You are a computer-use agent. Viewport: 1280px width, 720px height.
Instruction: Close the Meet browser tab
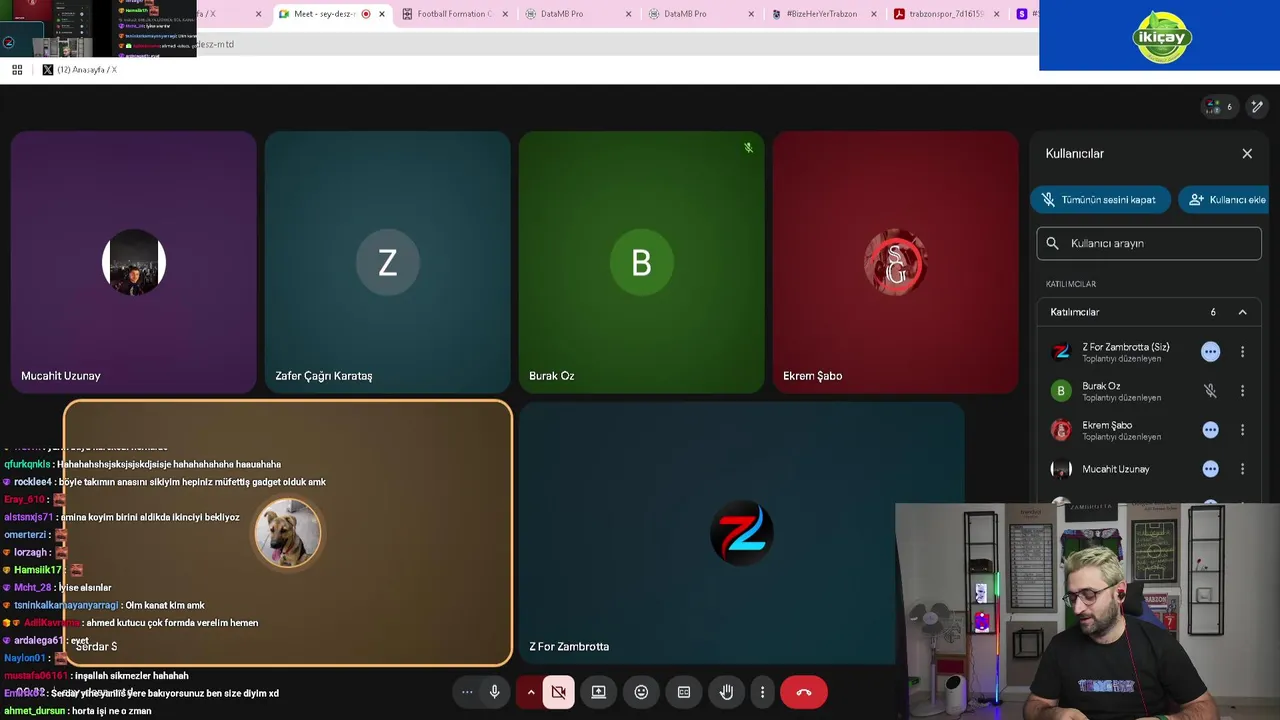[381, 14]
